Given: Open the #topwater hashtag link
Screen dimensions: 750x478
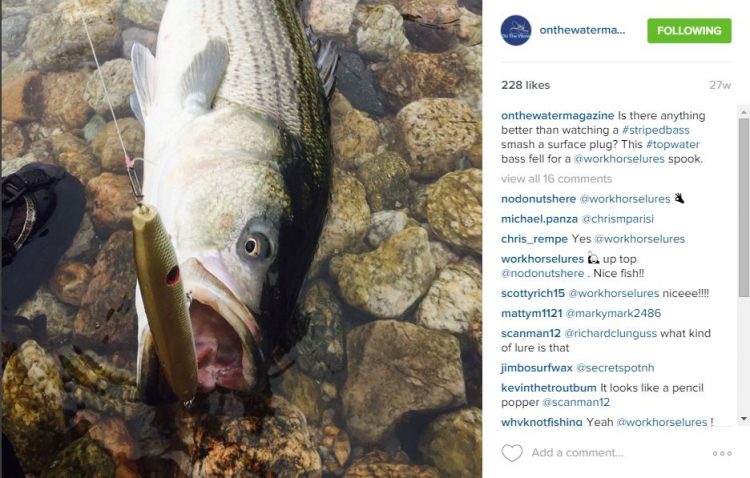Looking at the screenshot, I should pos(673,145).
